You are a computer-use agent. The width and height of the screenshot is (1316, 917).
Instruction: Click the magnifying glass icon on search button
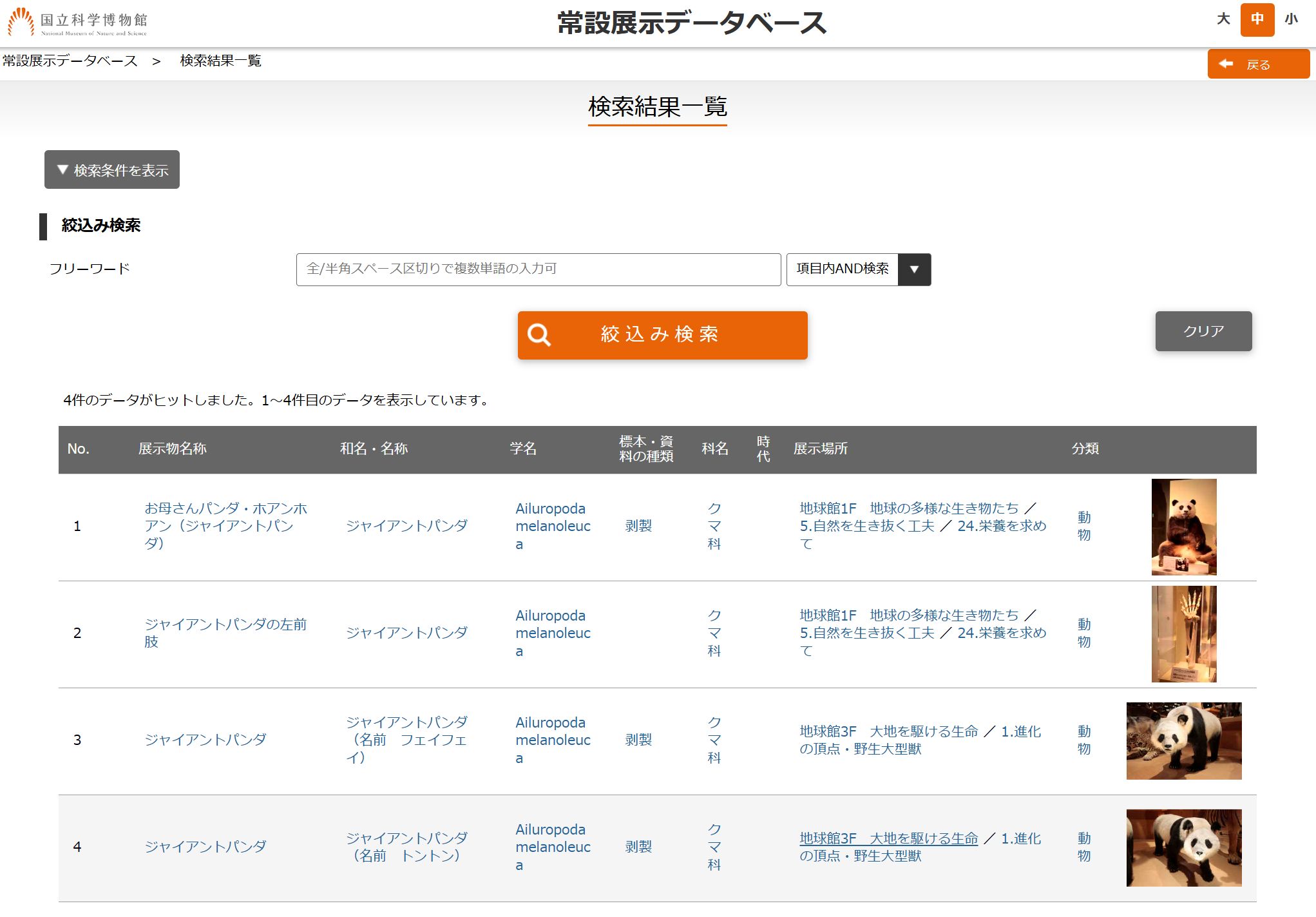pyautogui.click(x=539, y=335)
